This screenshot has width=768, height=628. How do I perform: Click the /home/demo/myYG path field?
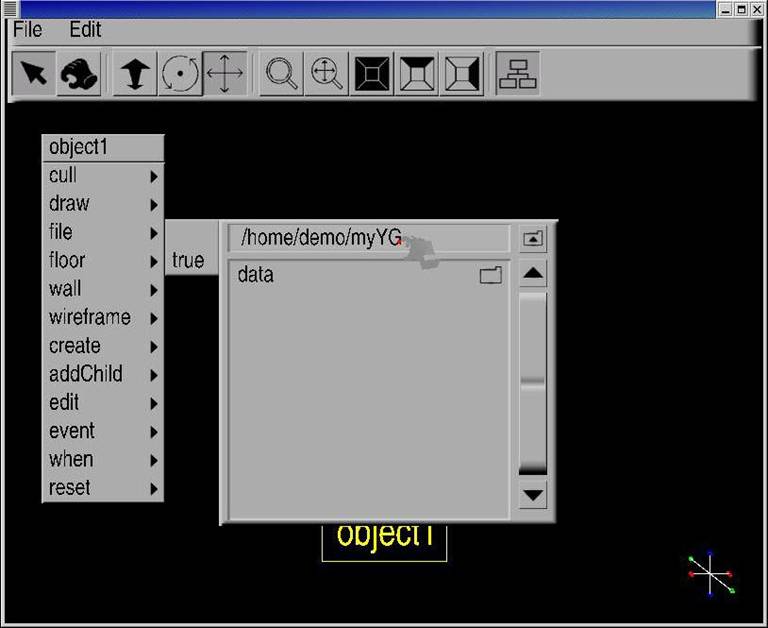pyautogui.click(x=369, y=238)
